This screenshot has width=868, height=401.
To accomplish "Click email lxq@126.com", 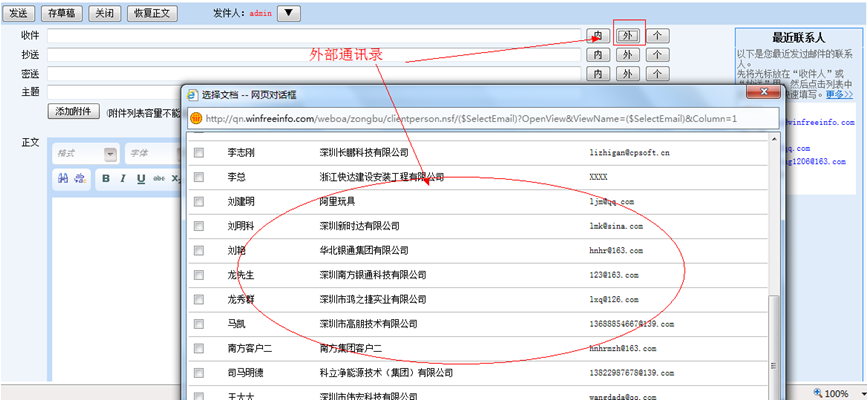I will [614, 299].
